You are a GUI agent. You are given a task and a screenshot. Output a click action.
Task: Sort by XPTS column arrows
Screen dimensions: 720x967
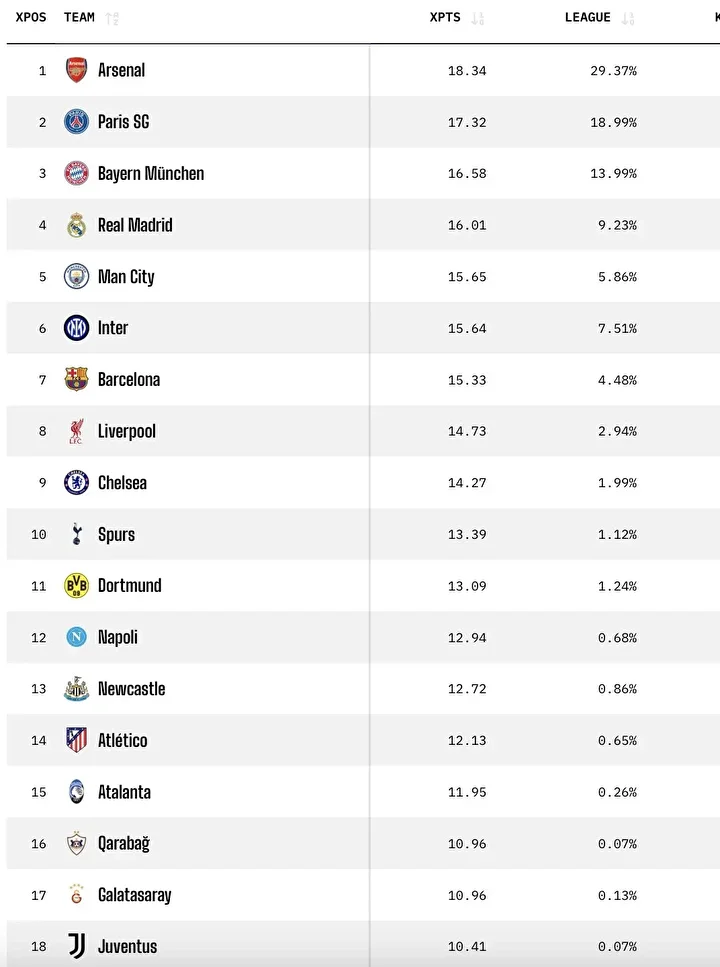point(478,18)
